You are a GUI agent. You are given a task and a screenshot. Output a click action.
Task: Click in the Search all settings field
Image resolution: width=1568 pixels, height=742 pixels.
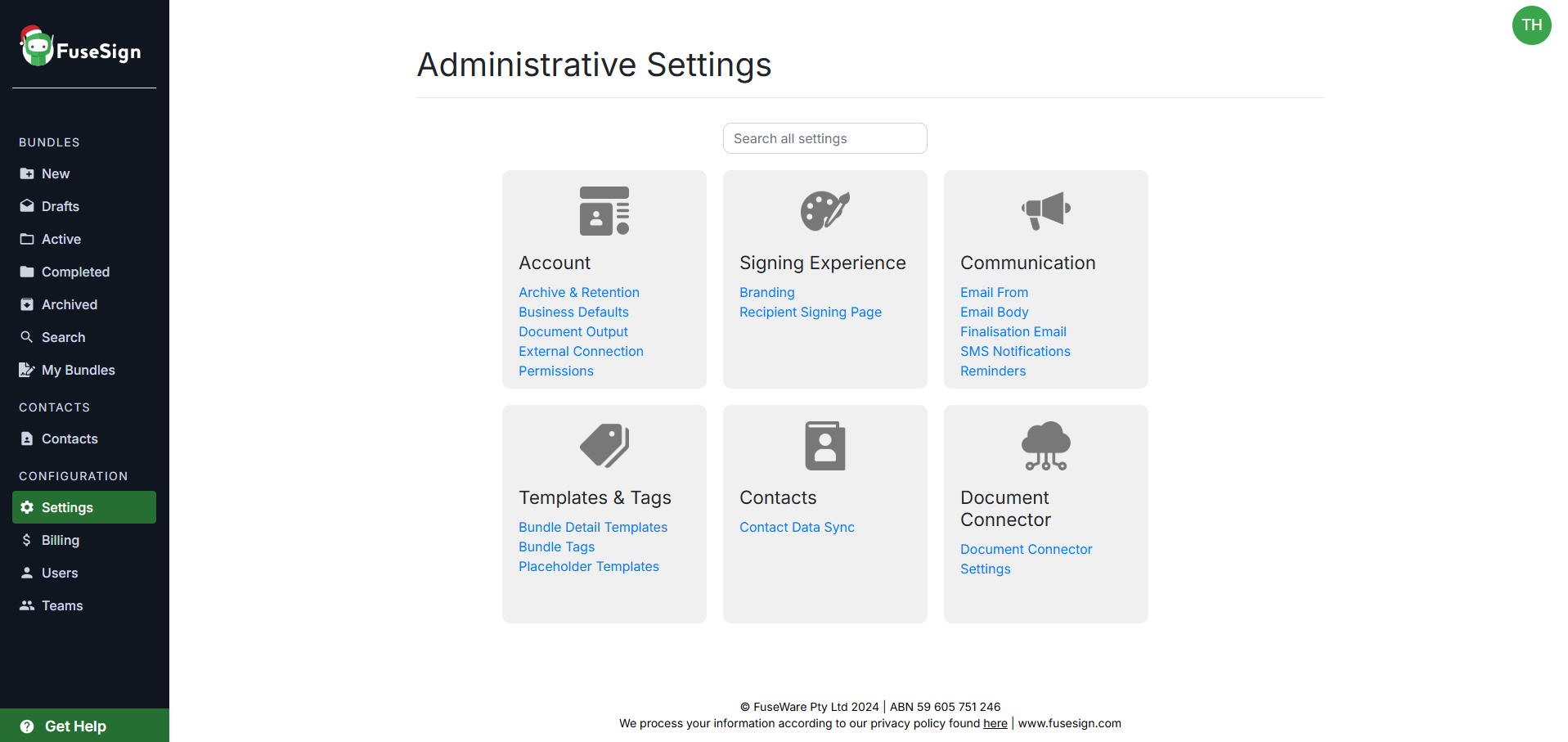point(825,138)
